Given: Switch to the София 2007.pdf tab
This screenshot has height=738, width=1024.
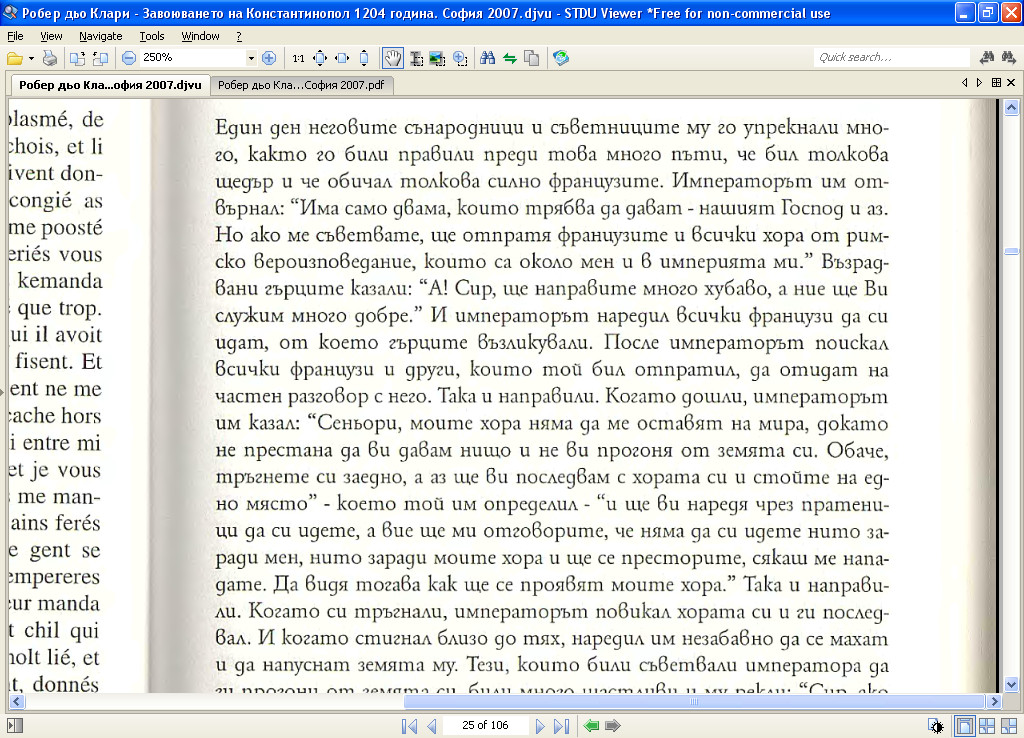Looking at the screenshot, I should (301, 86).
